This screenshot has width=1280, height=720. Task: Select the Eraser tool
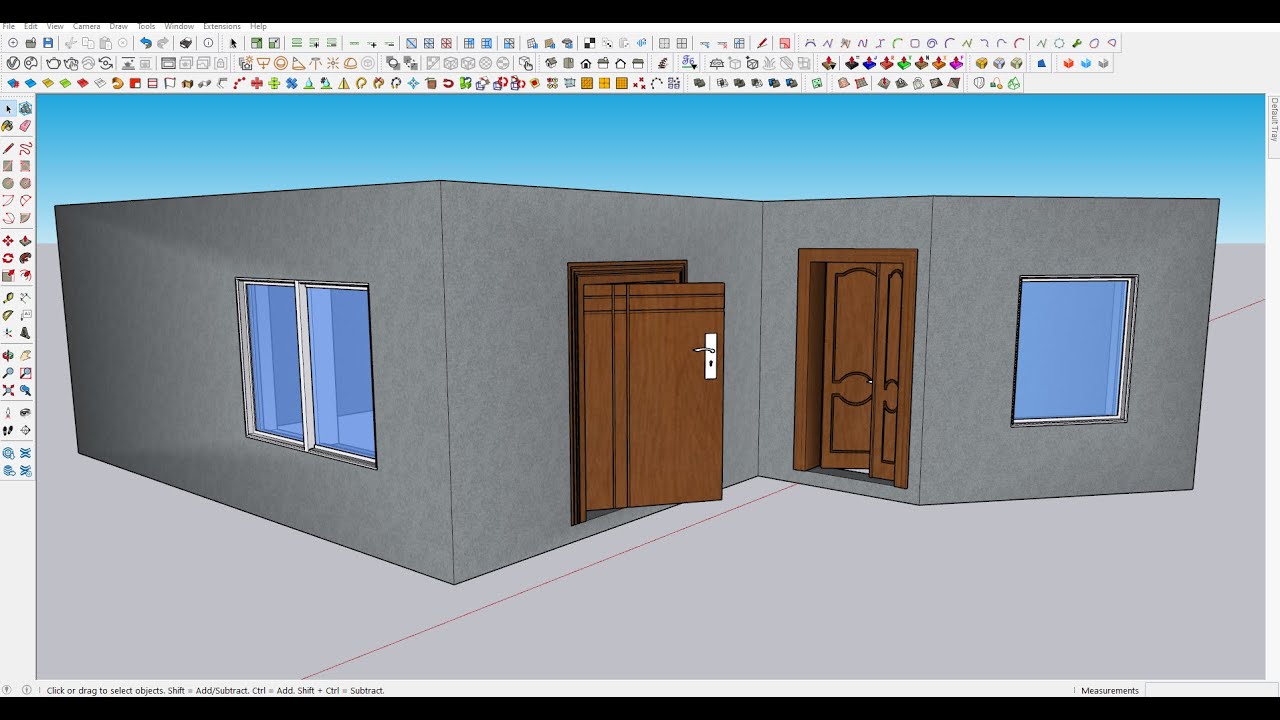pyautogui.click(x=25, y=127)
